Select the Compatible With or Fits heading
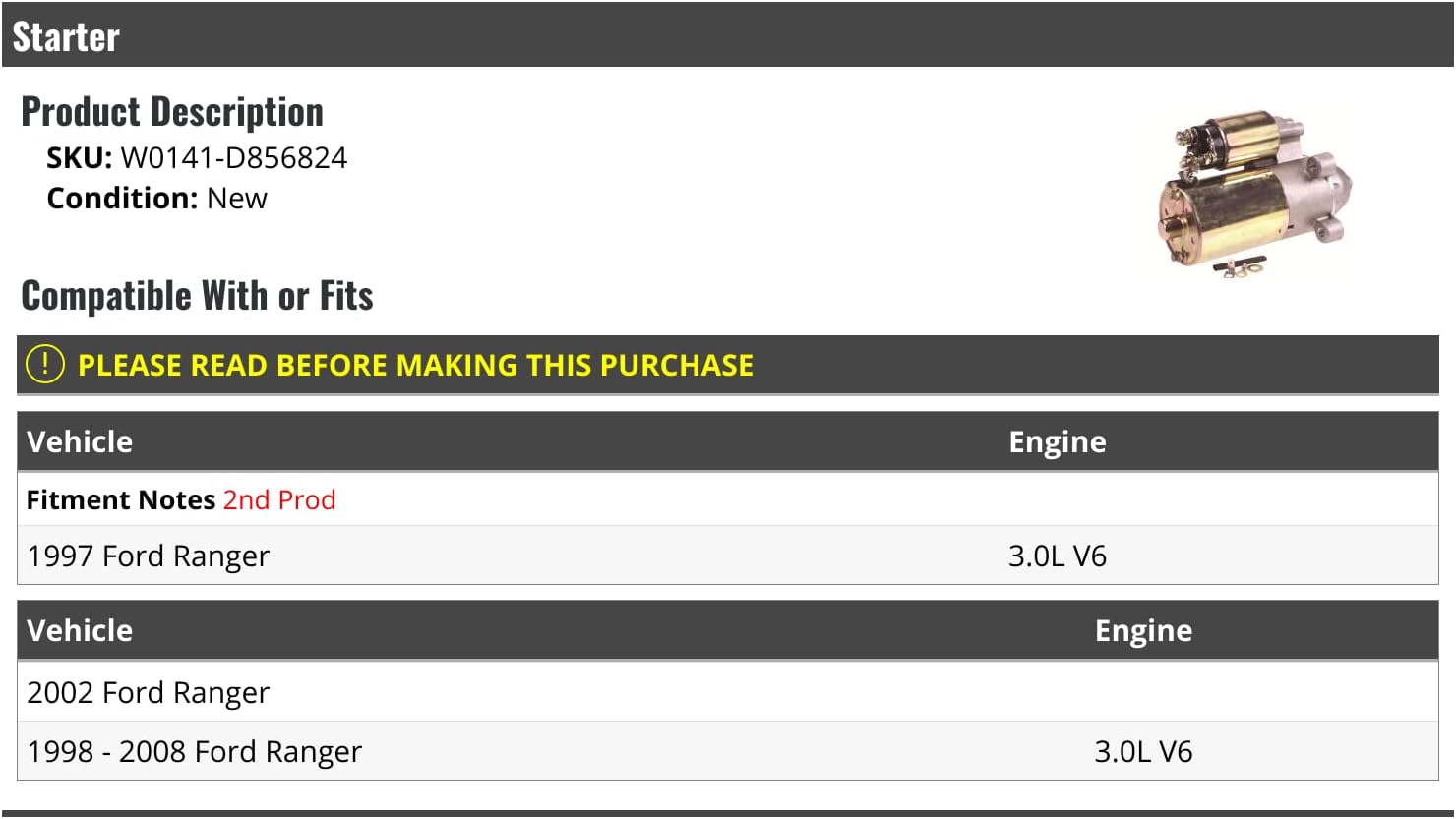This screenshot has height=819, width=1456. point(197,296)
